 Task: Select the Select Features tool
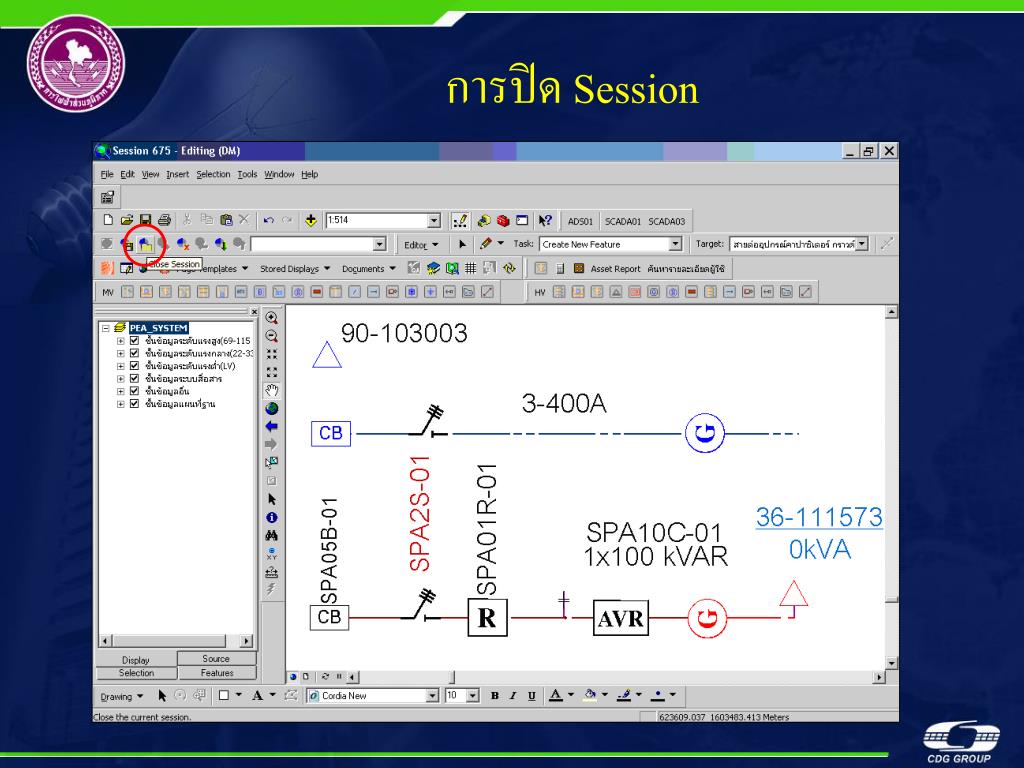(x=272, y=462)
